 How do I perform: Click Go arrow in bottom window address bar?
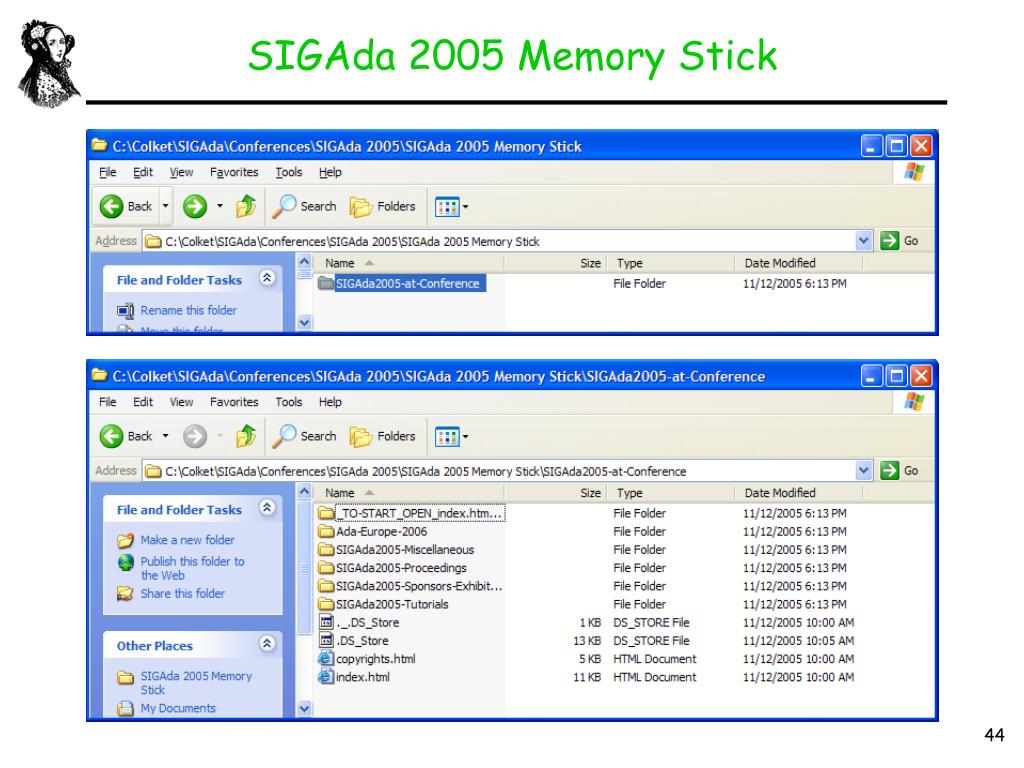point(889,471)
